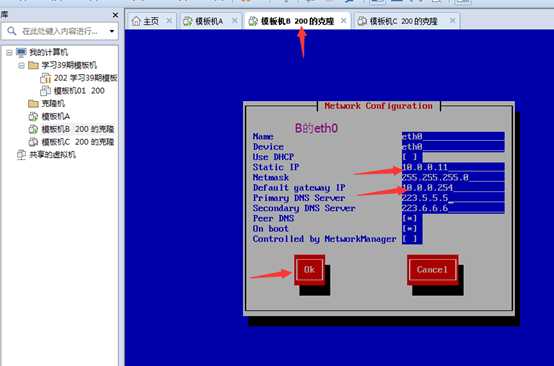The width and height of the screenshot is (554, 366).
Task: Click the VM icon on the 模板机C 200 的克隆 tab
Action: [x=362, y=21]
